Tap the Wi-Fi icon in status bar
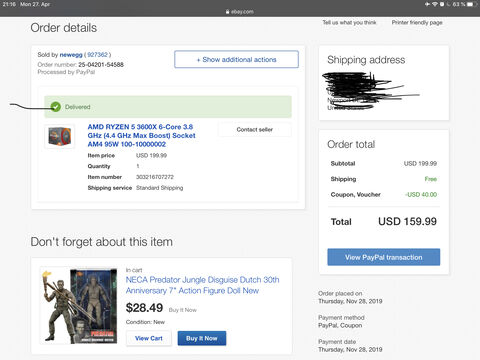The width and height of the screenshot is (480, 360). (435, 4)
